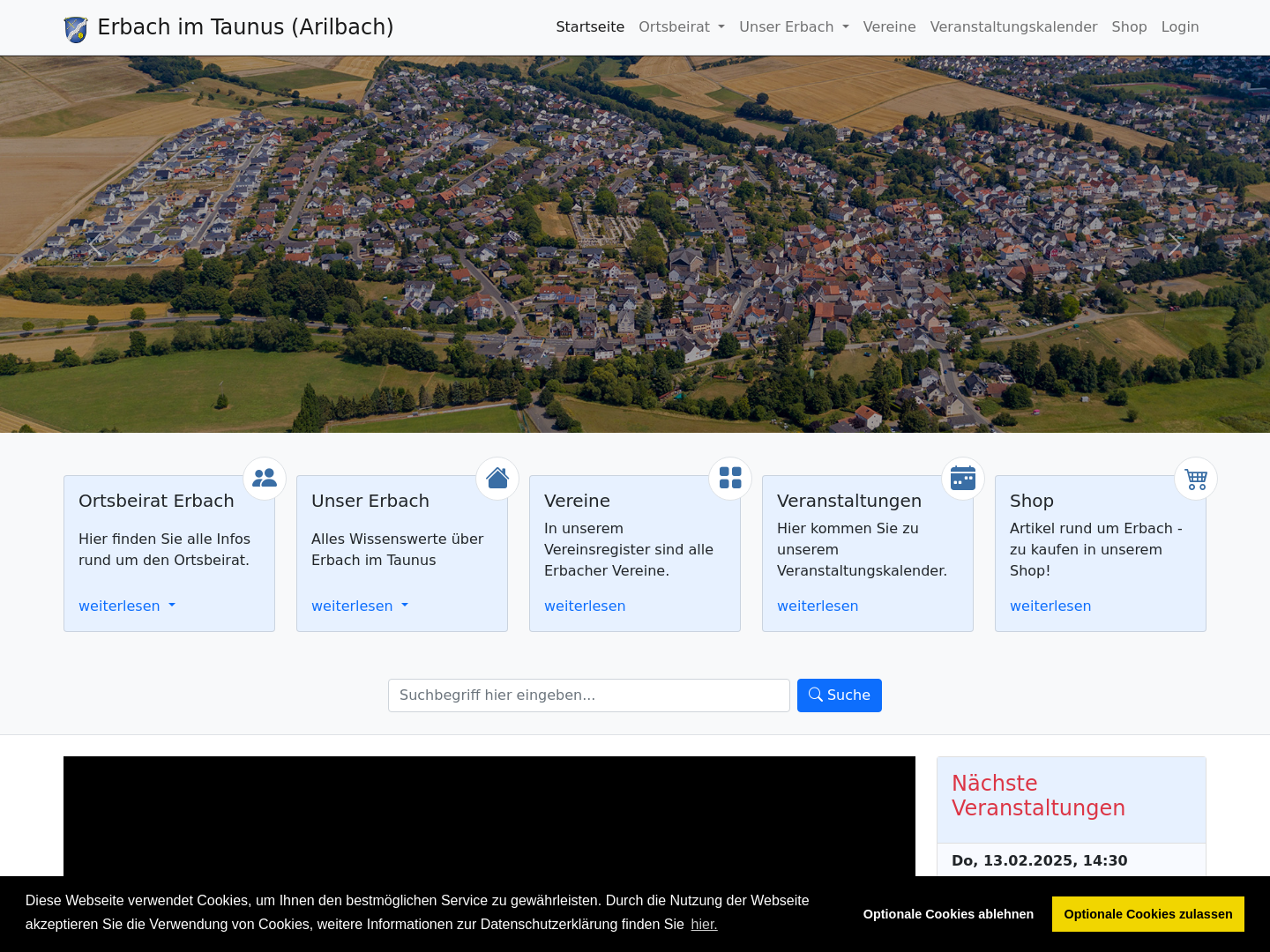
Task: Click the Vereine grid icon
Action: coord(730,478)
